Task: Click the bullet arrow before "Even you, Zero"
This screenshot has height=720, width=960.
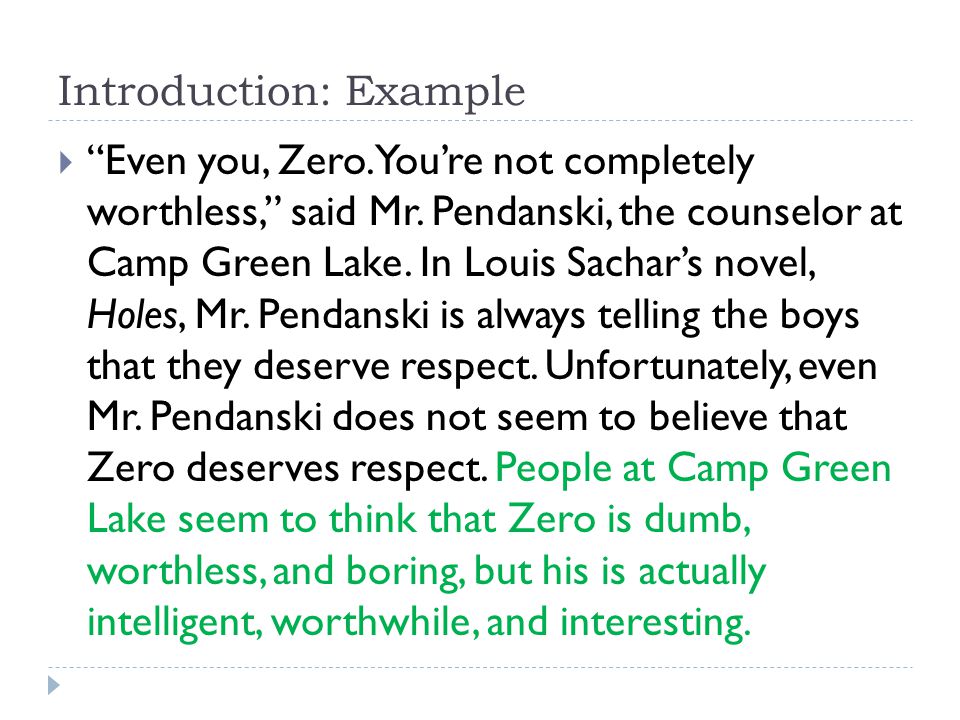Action: click(67, 163)
